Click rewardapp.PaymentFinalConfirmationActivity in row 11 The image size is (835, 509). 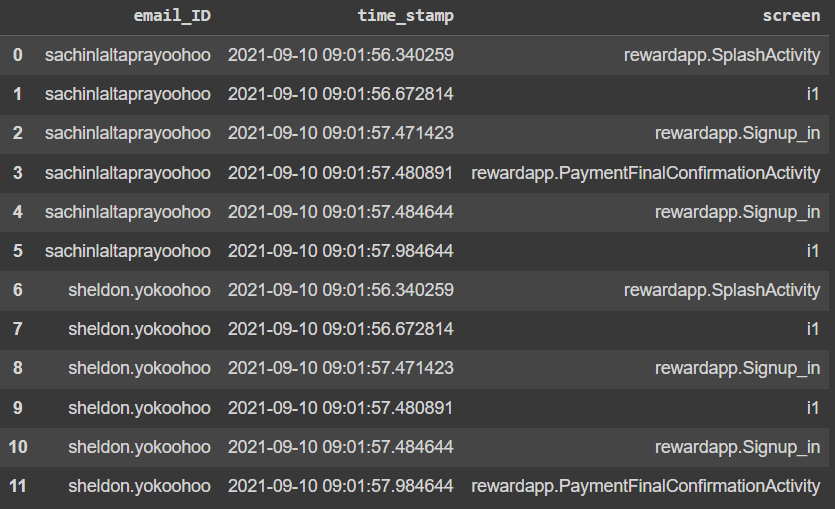click(x=646, y=487)
